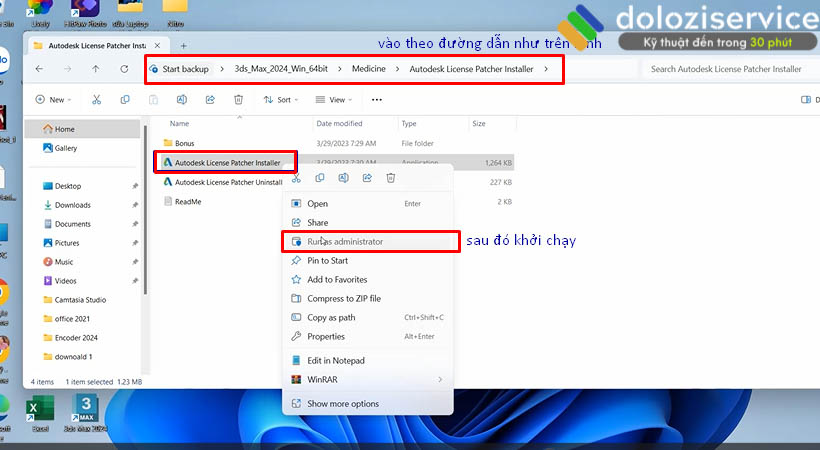Click the See more (three dots) toolbar button
Image resolution: width=820 pixels, height=450 pixels.
(377, 100)
